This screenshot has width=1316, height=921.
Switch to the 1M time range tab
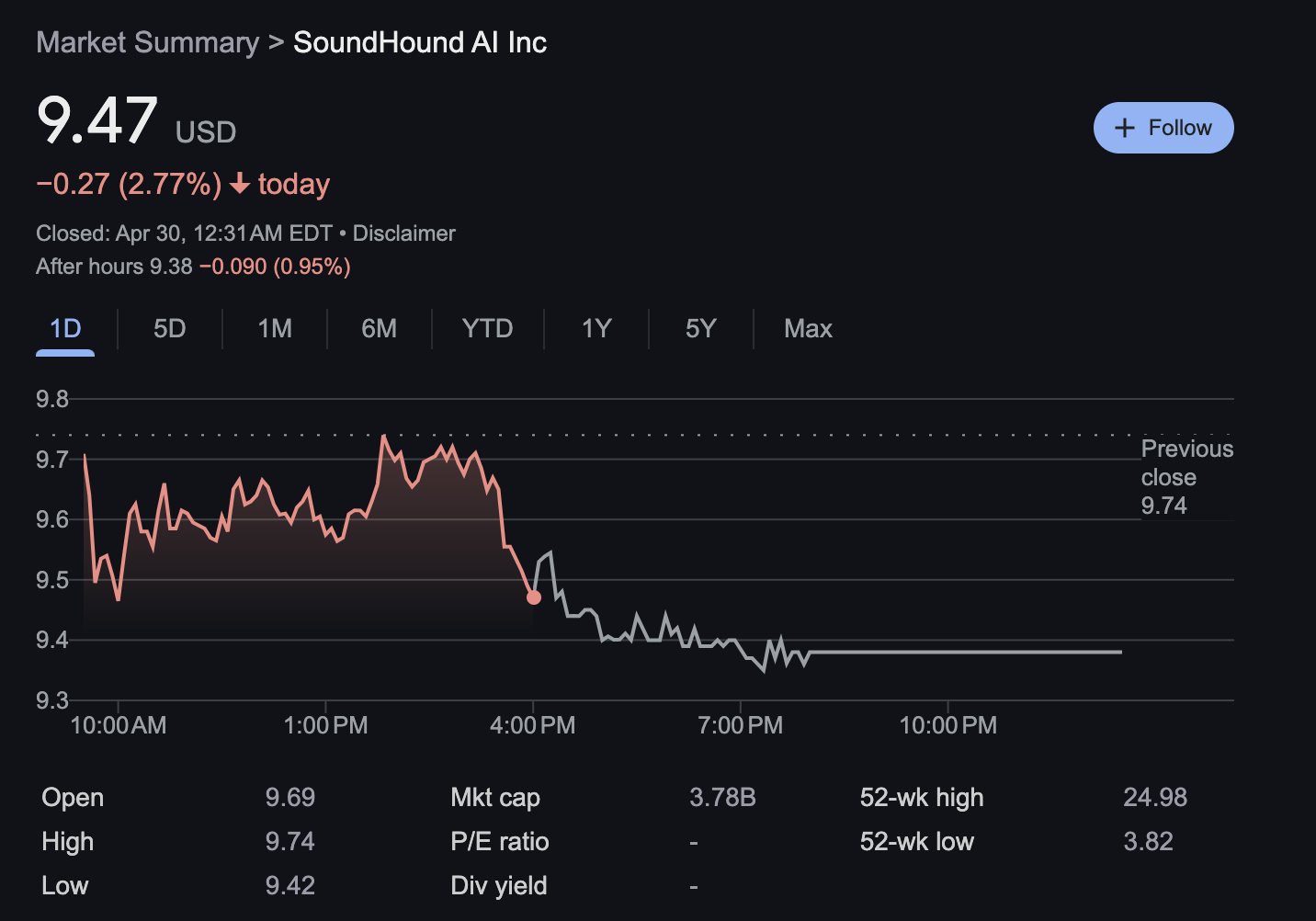point(275,329)
